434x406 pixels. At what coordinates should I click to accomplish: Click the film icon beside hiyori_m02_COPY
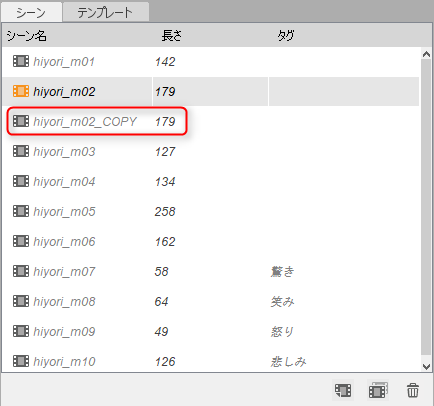pyautogui.click(x=21, y=121)
